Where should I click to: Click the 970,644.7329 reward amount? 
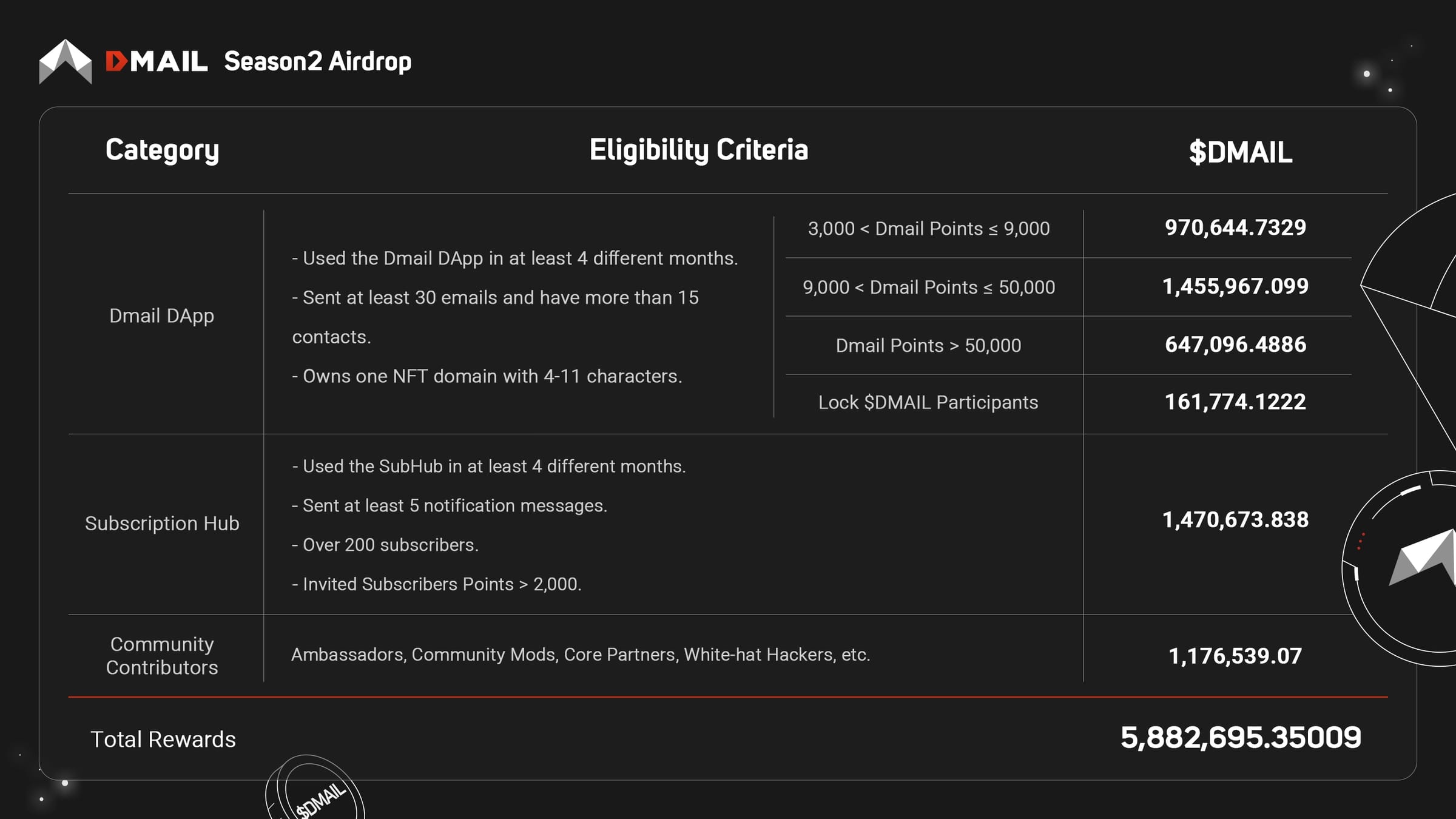1235,227
